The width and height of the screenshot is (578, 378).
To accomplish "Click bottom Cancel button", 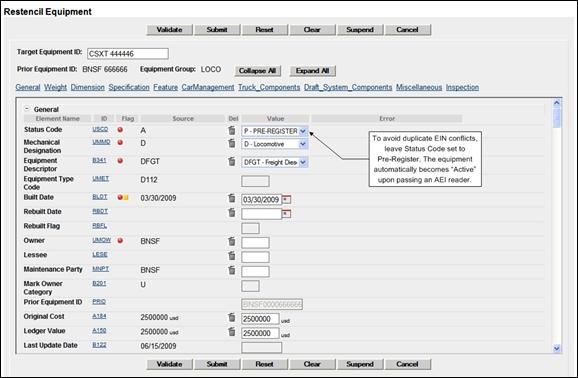I will pos(408,364).
